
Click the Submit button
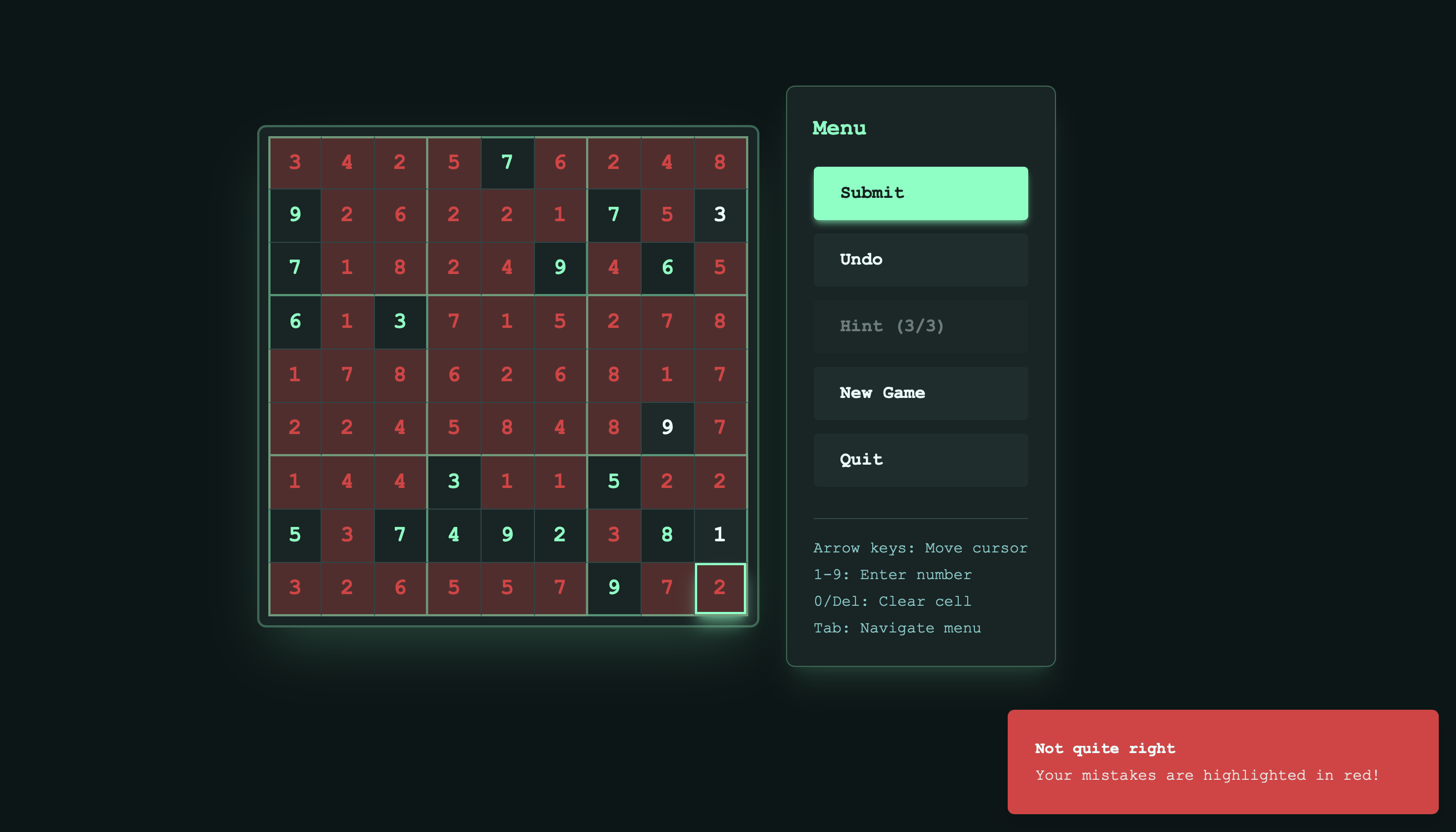[920, 192]
